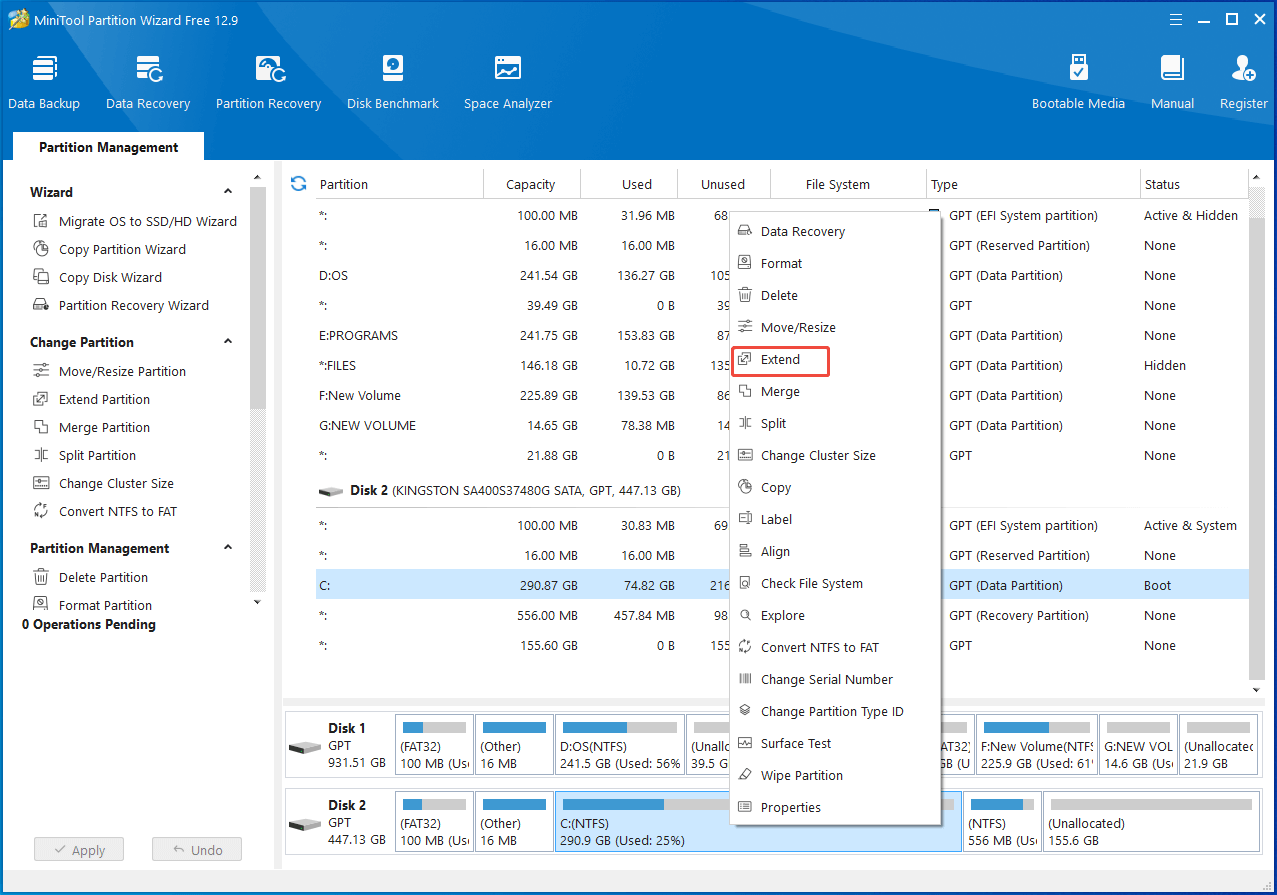Click Migrate OS to SSD/HD Wizard
Image resolution: width=1277 pixels, height=895 pixels.
(x=147, y=222)
